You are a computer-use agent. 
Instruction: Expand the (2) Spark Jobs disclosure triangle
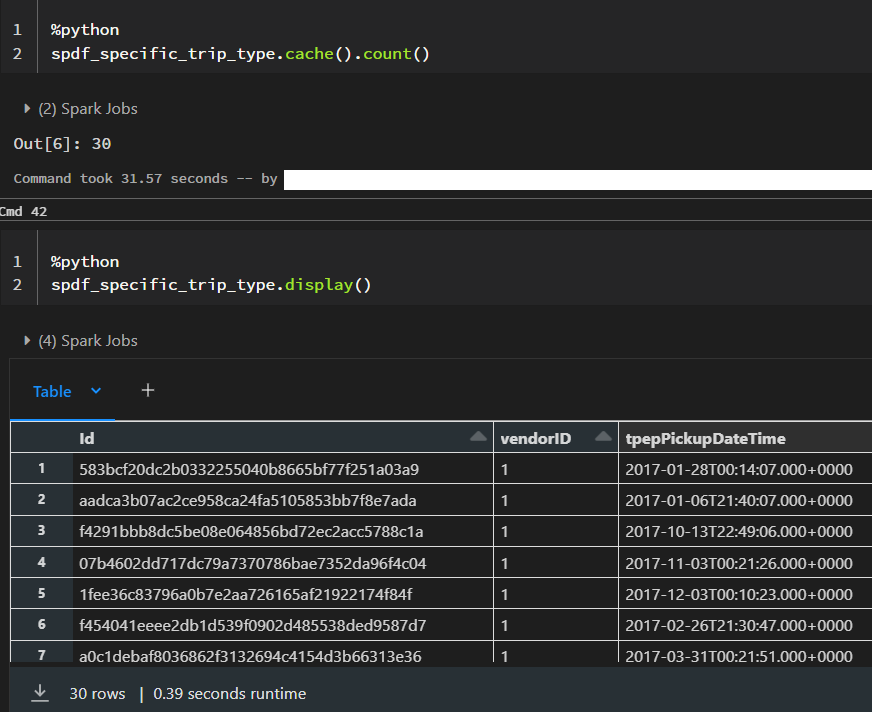point(27,108)
